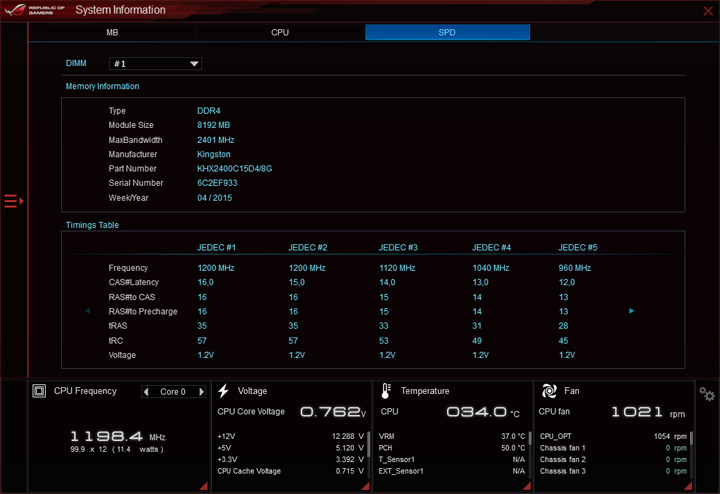Click the CPU Cache Voltage row
This screenshot has width=720, height=494.
point(290,471)
